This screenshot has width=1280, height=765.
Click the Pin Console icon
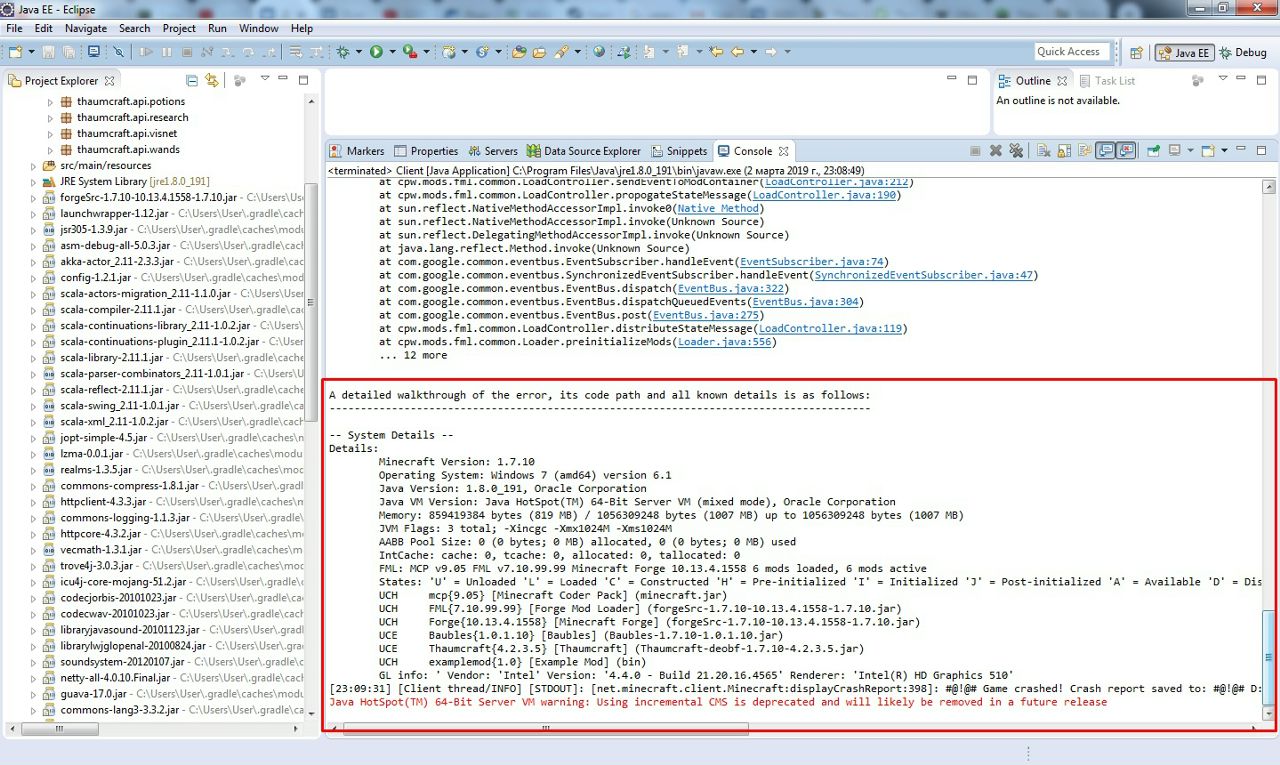point(1153,151)
